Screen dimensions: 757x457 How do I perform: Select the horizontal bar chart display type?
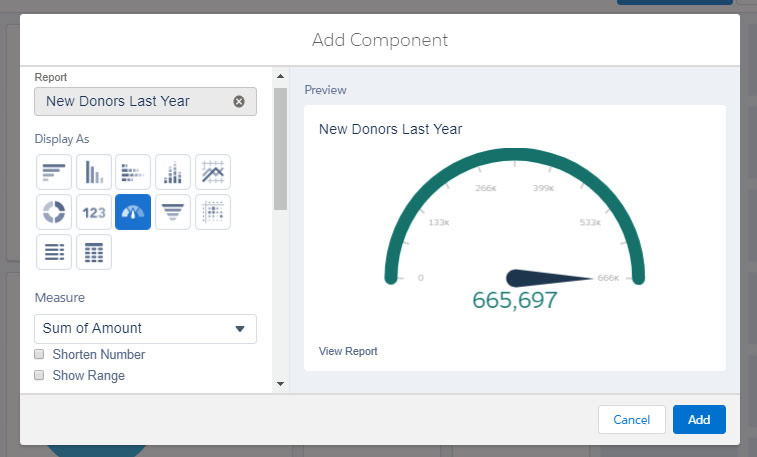tap(54, 172)
